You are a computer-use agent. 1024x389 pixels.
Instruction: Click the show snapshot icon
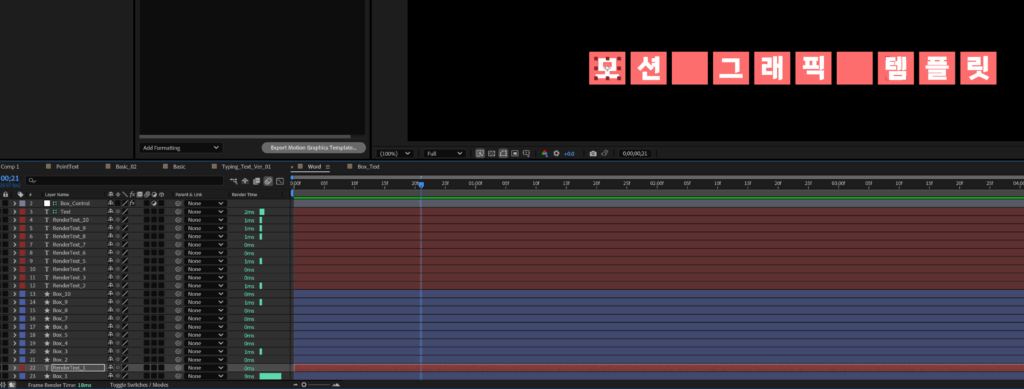click(605, 153)
